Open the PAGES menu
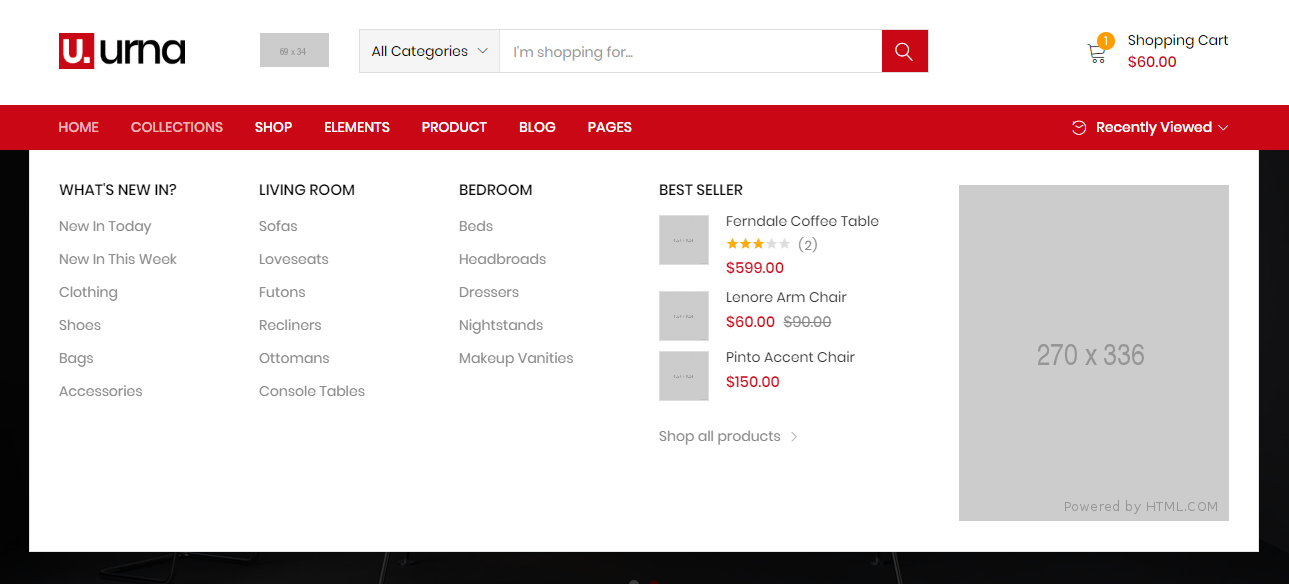Screen dimensions: 1289x584 [x=610, y=127]
